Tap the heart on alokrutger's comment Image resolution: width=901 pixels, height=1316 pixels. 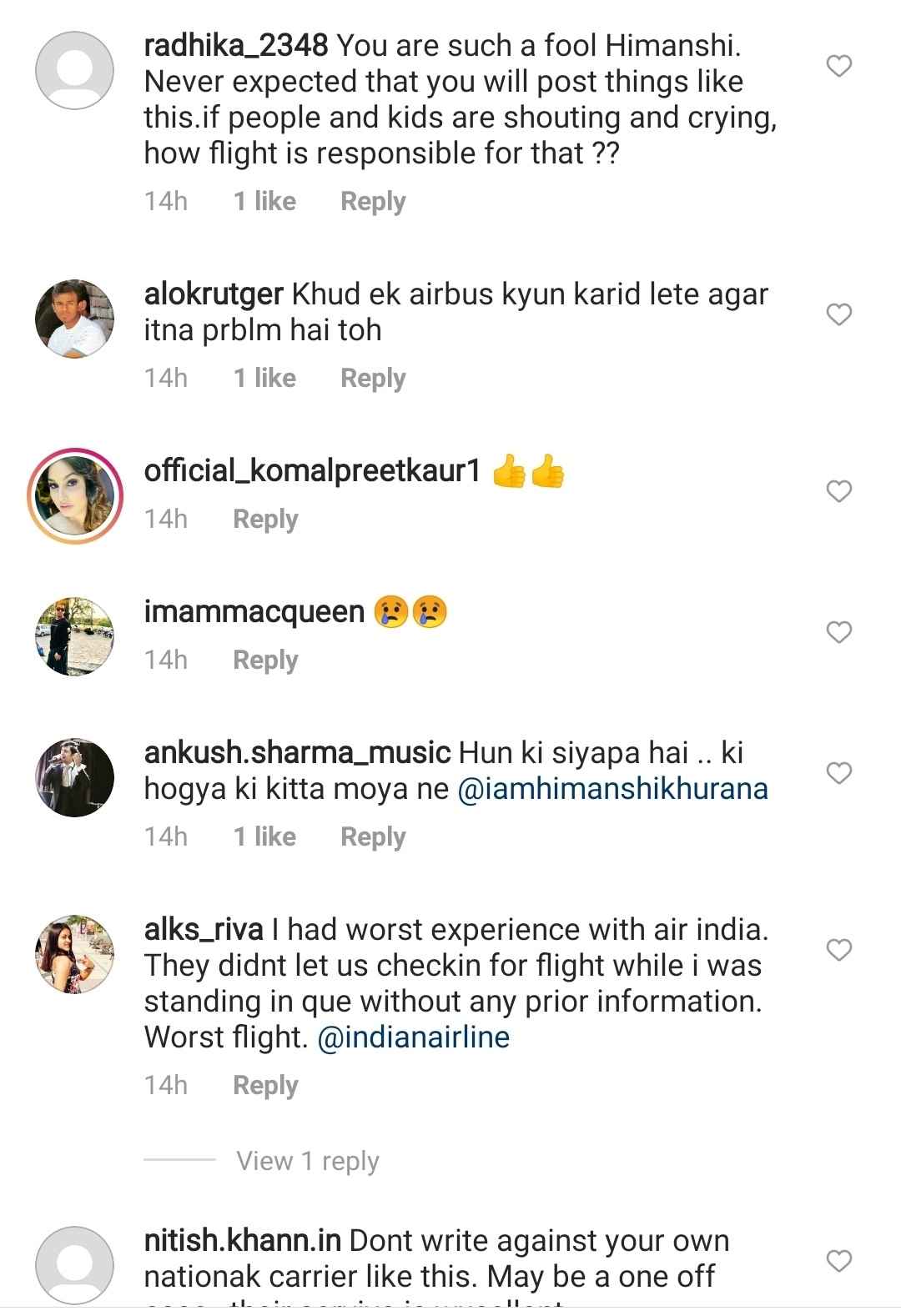[838, 314]
